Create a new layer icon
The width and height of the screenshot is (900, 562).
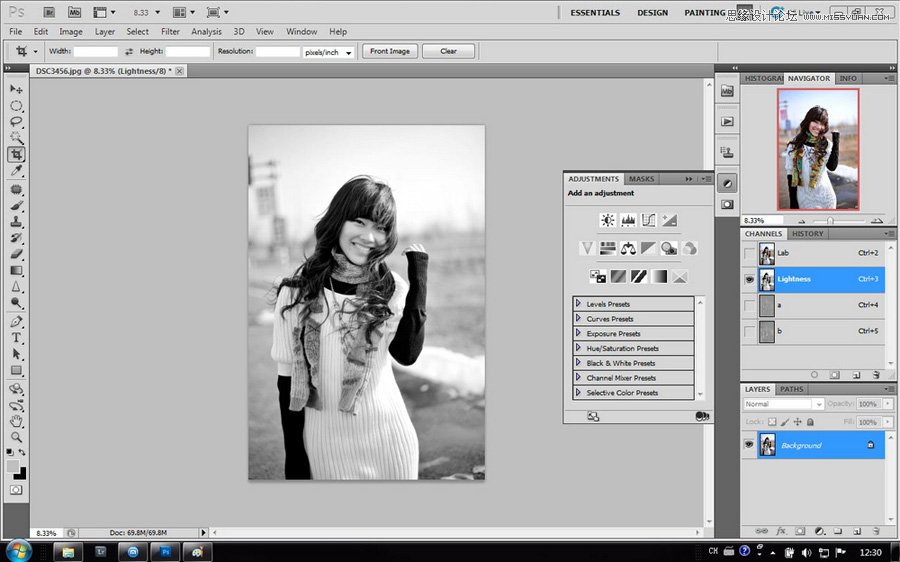[x=857, y=531]
